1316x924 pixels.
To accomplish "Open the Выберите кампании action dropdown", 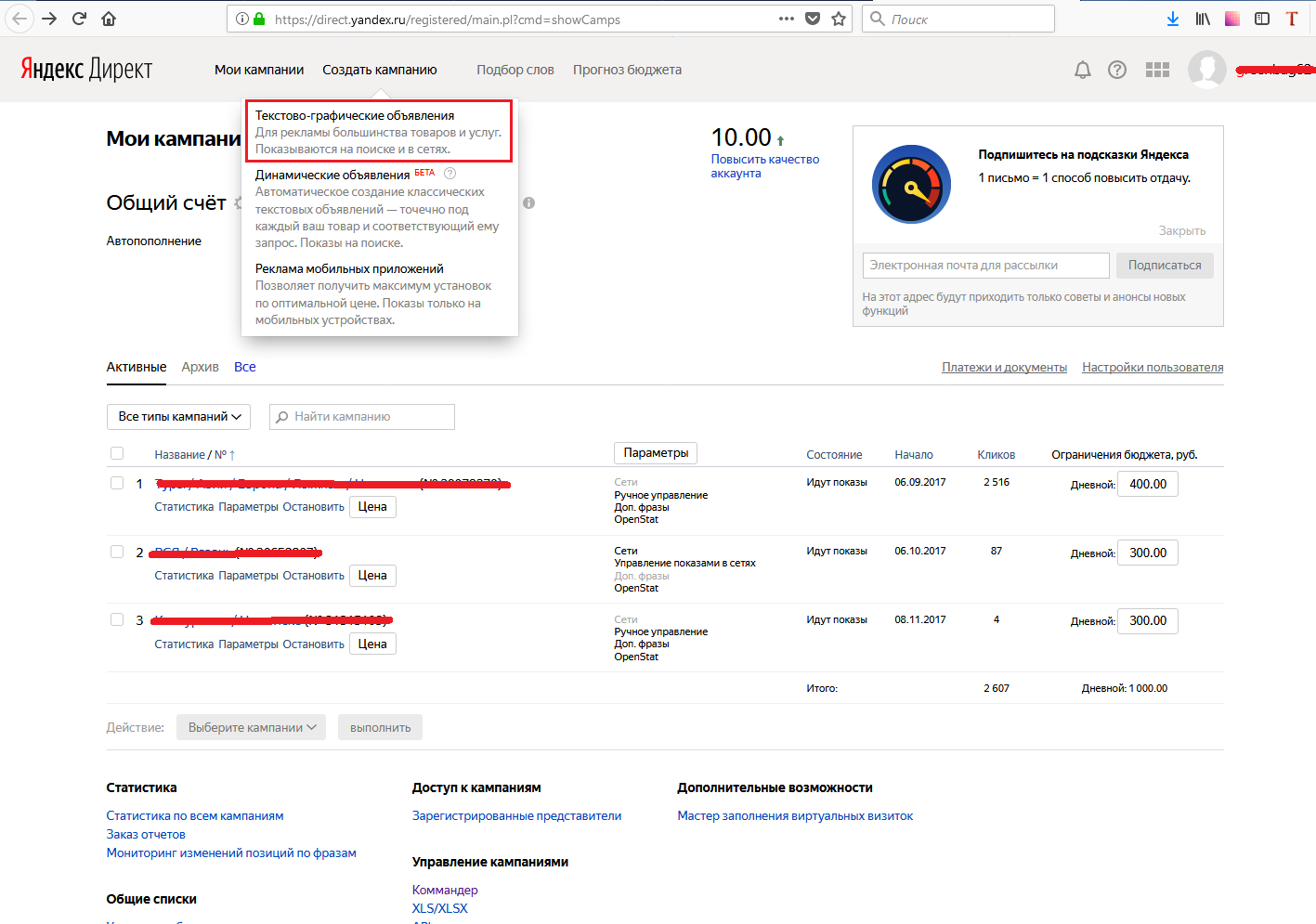I will [252, 727].
